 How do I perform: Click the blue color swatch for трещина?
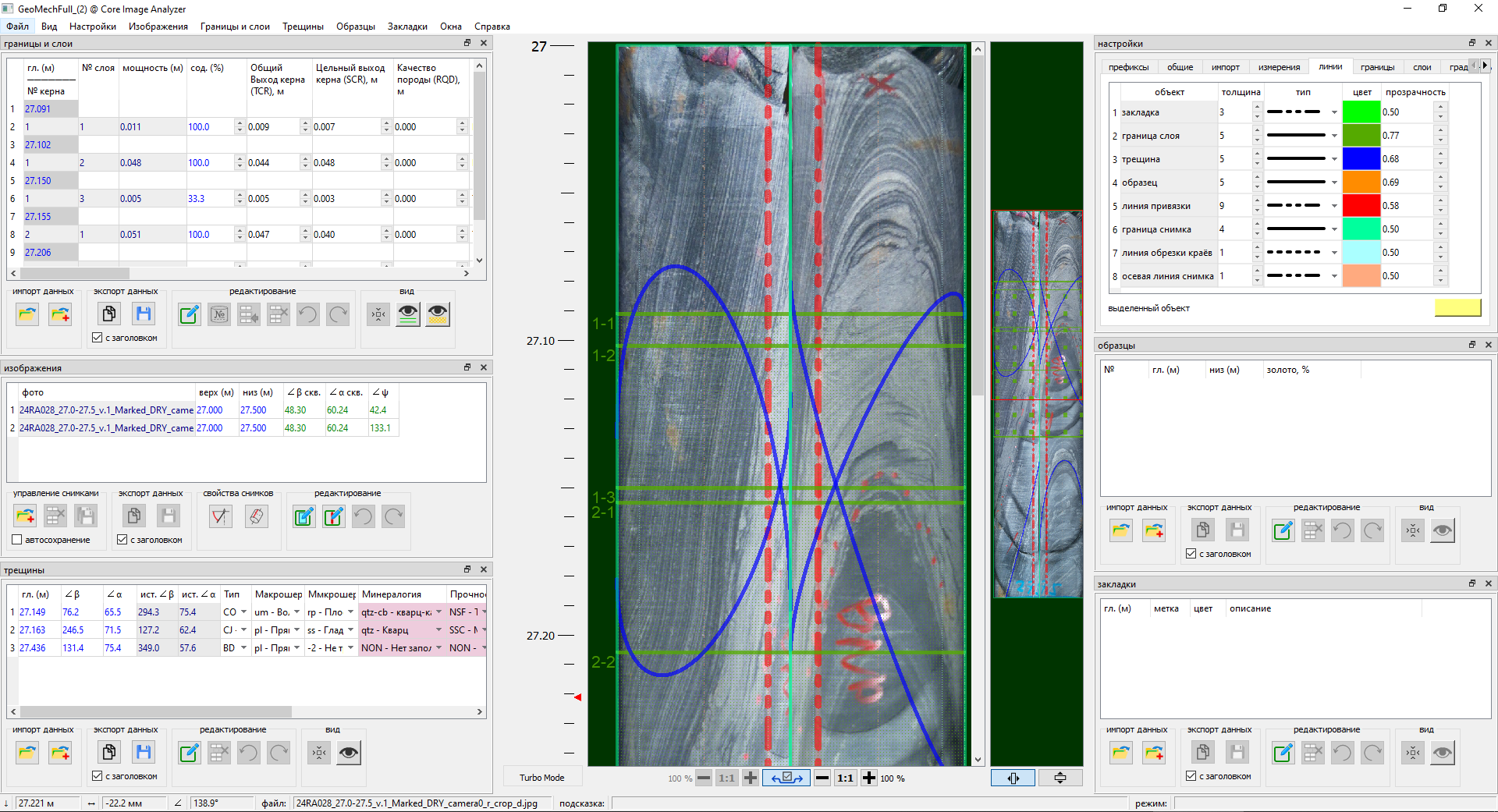(1361, 159)
